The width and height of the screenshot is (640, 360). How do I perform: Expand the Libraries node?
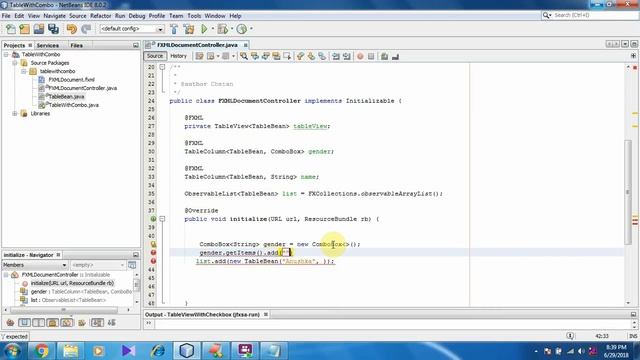click(x=15, y=113)
